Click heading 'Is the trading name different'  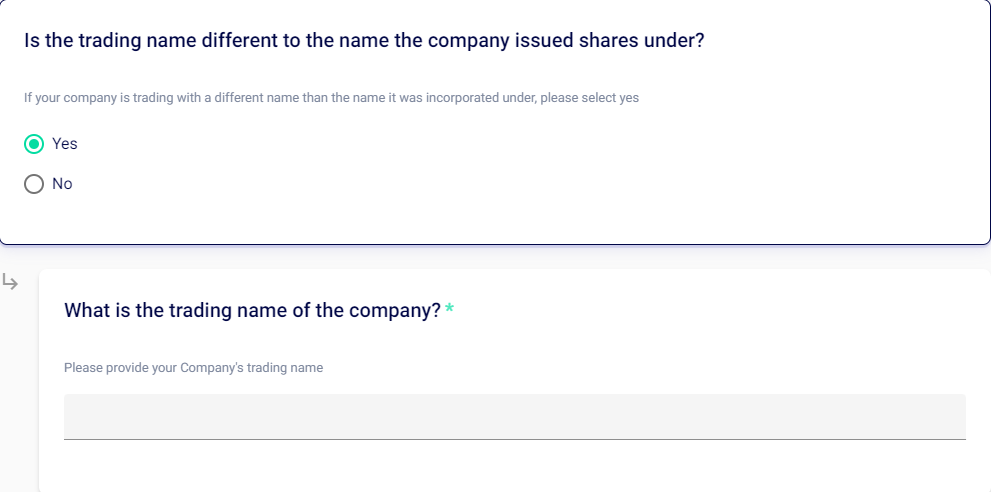(x=200, y=42)
